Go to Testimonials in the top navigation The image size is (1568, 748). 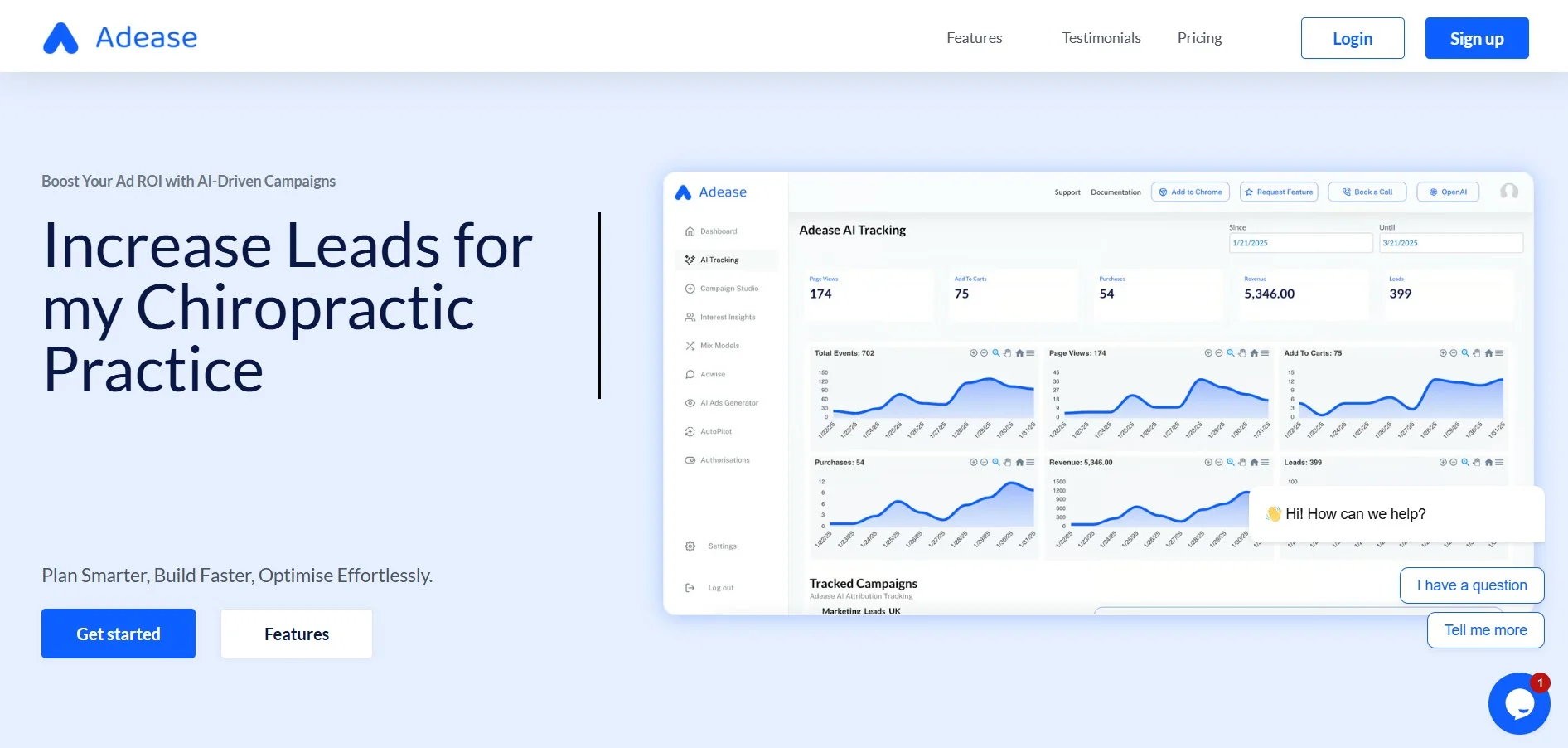1101,38
